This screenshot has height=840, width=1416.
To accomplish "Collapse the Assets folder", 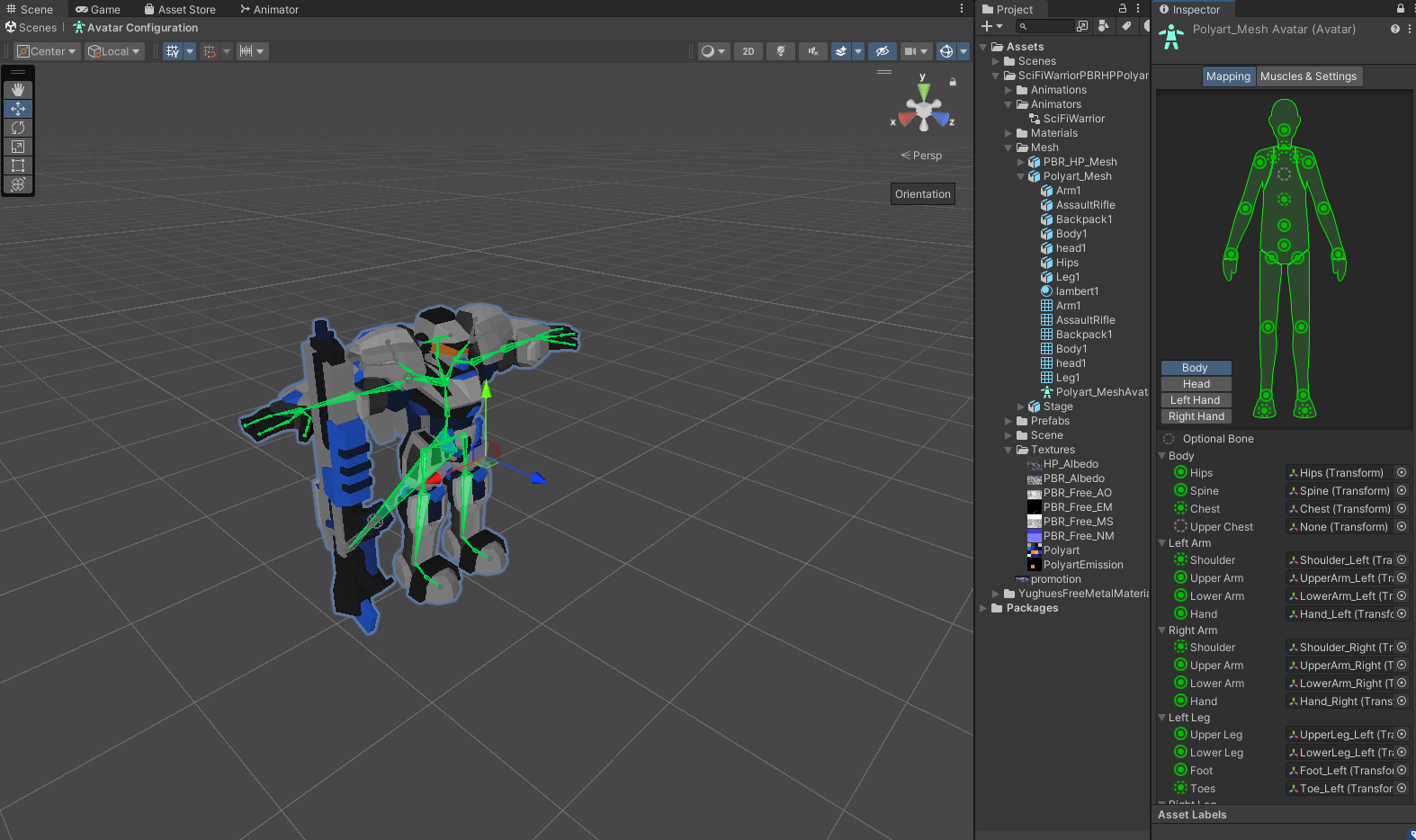I will (x=983, y=47).
